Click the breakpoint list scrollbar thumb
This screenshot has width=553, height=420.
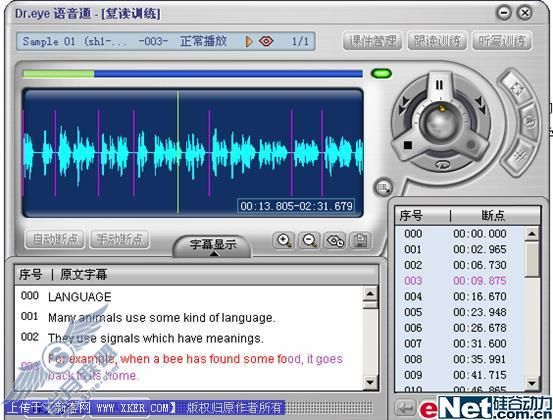(x=532, y=259)
